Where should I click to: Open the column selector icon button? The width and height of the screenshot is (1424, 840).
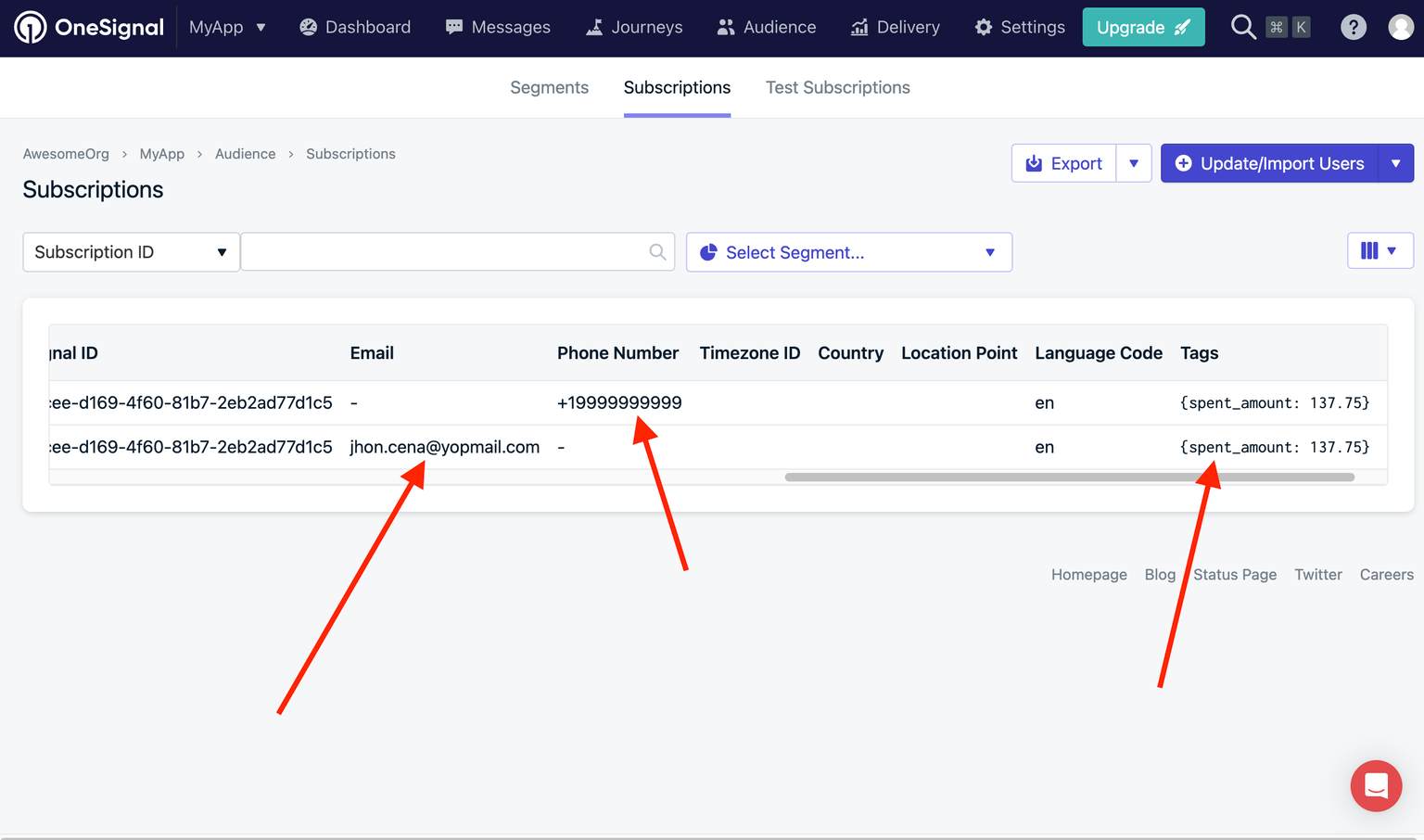coord(1379,250)
